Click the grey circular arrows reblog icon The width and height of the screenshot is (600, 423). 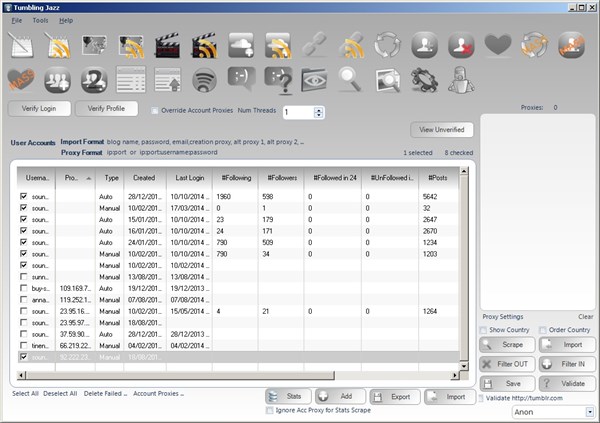click(x=388, y=45)
